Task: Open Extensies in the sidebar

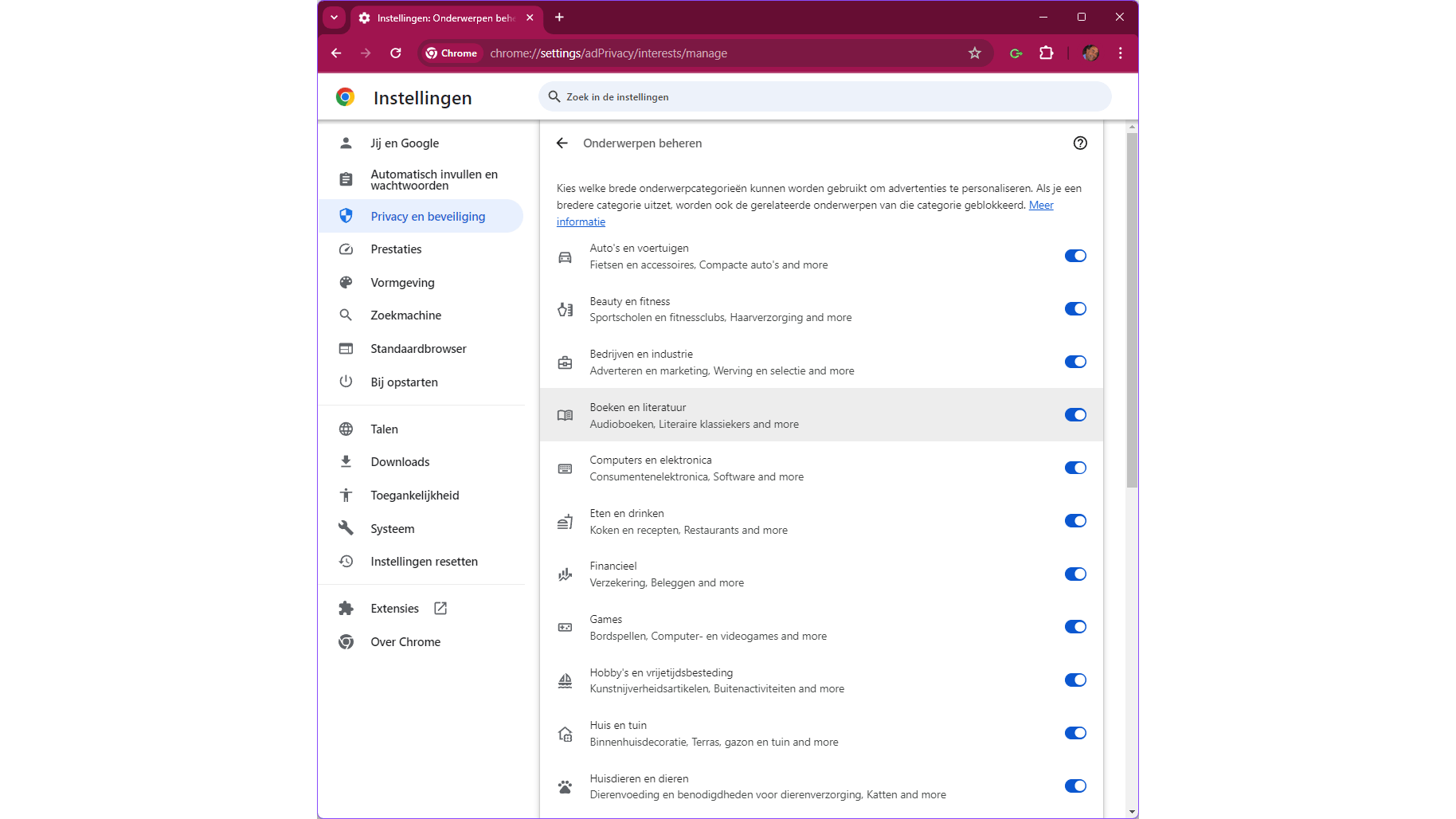Action: (395, 609)
